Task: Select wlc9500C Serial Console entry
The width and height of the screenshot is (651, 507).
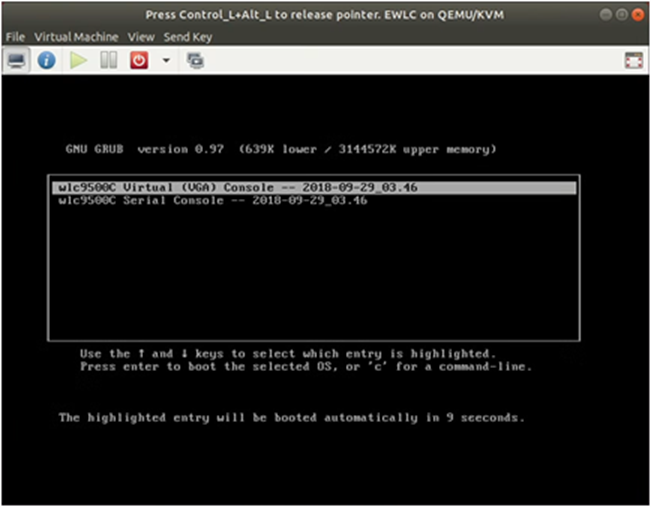Action: (213, 201)
